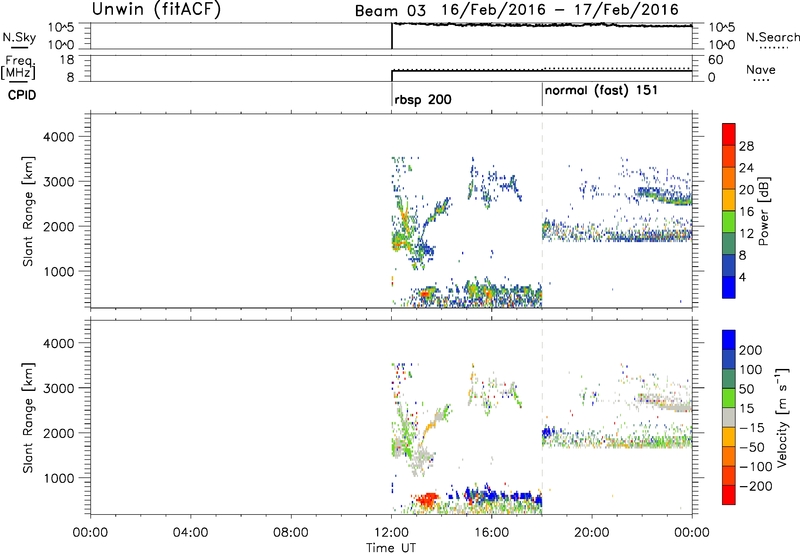The image size is (800, 554).
Task: Click the 'Time UT' axis title
Action: point(391,548)
